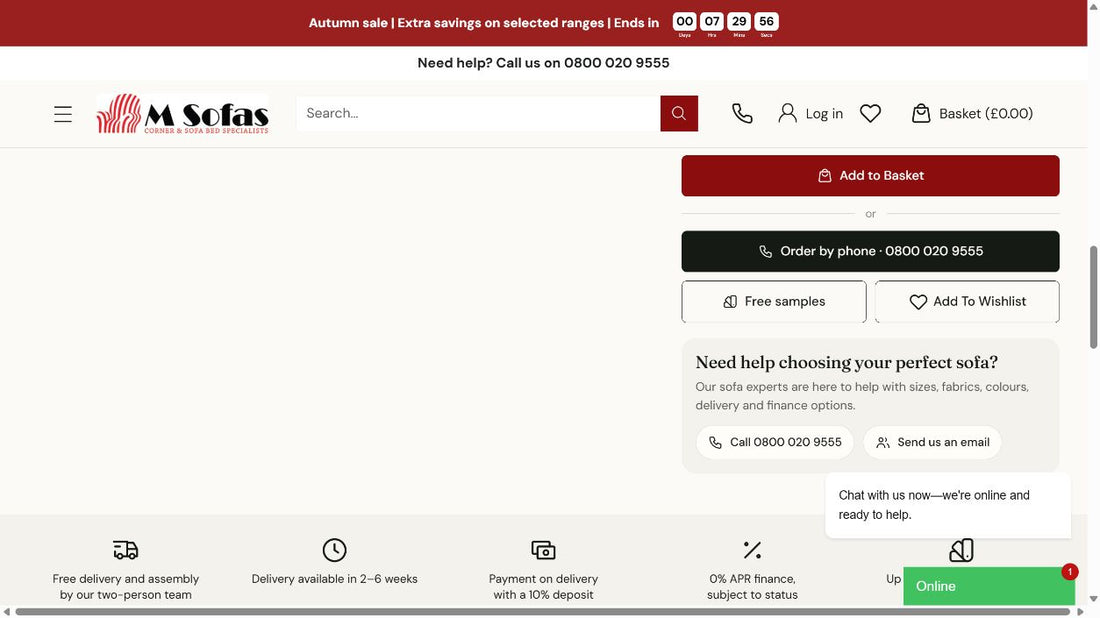Click Call 0800 020 9555 pill button
Viewport: 1100px width, 618px height.
pos(774,443)
